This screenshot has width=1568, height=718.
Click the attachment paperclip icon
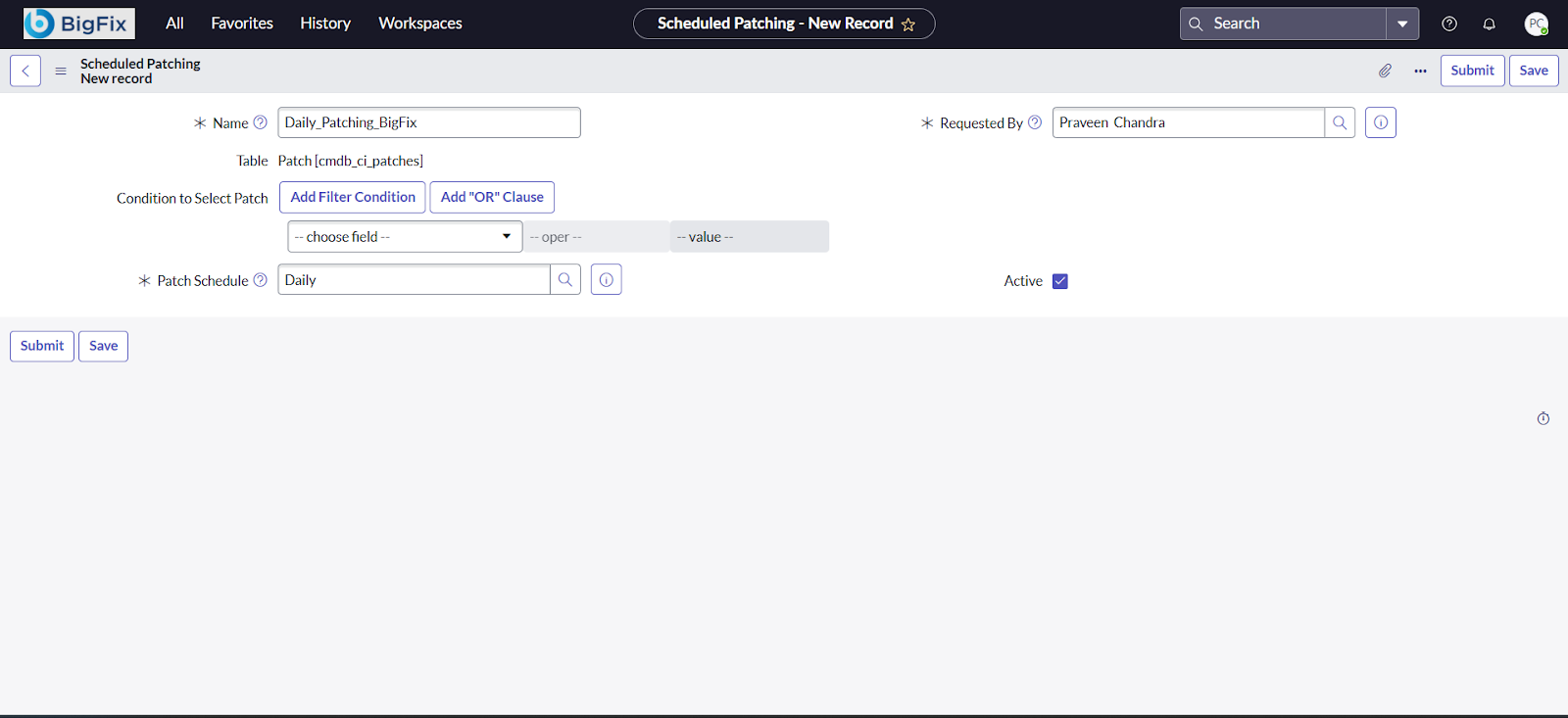[1385, 71]
